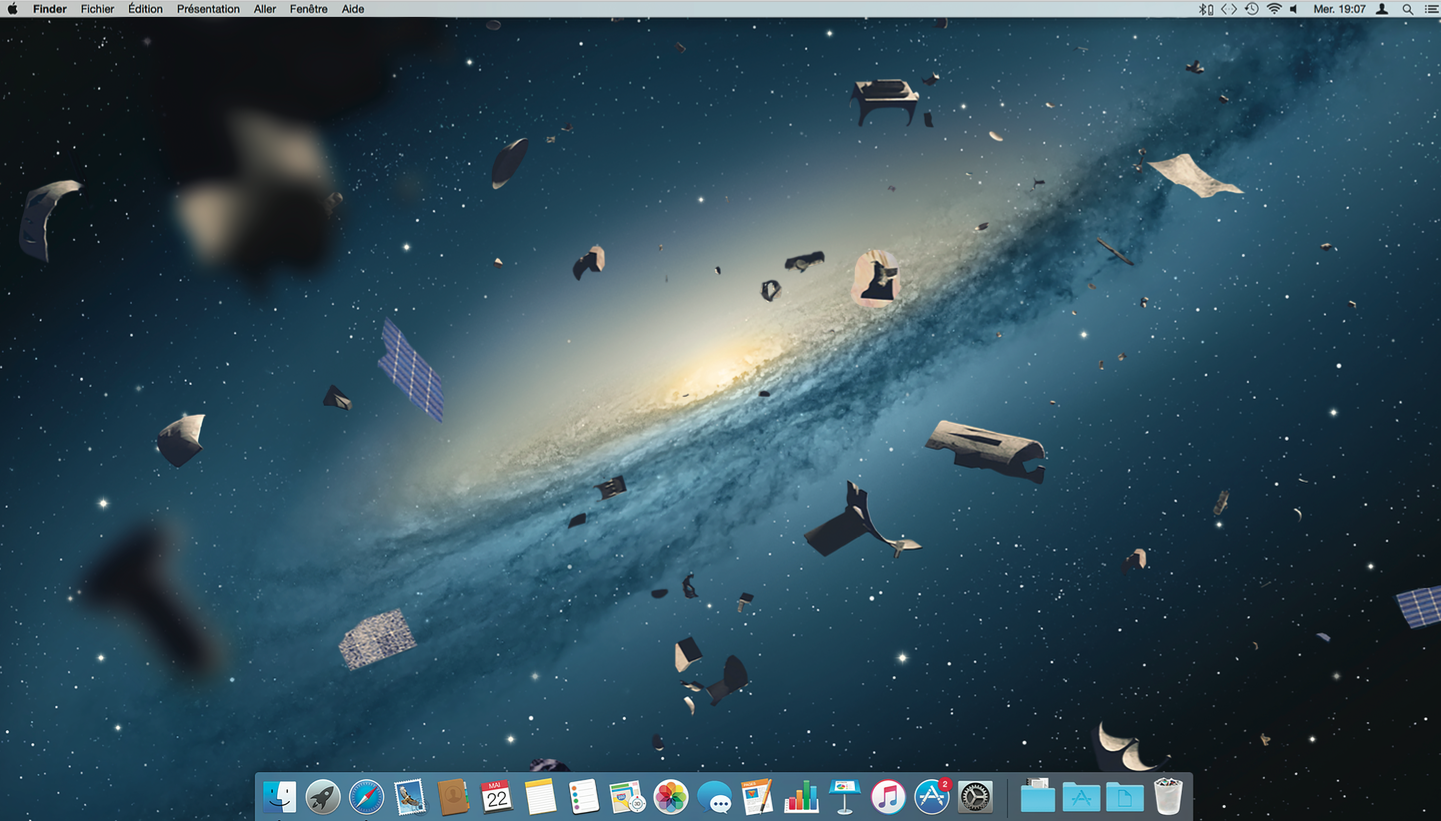Launch Safari from the Dock
This screenshot has height=821, width=1441.
click(x=367, y=797)
